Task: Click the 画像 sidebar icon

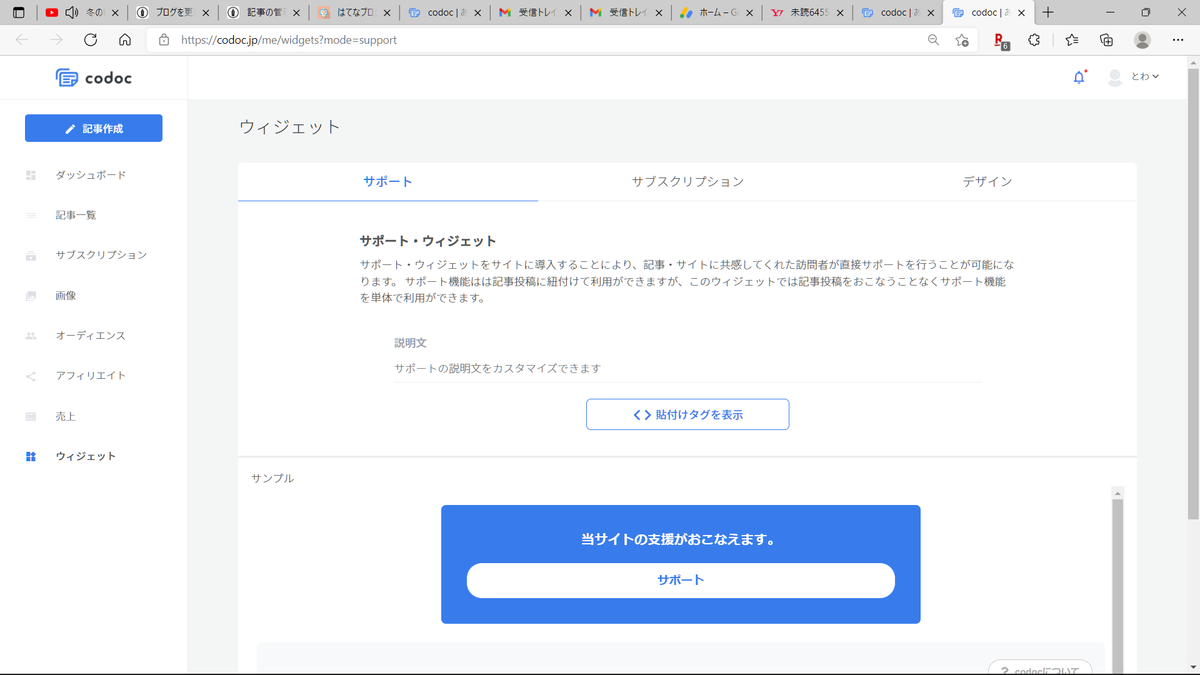Action: pyautogui.click(x=31, y=295)
